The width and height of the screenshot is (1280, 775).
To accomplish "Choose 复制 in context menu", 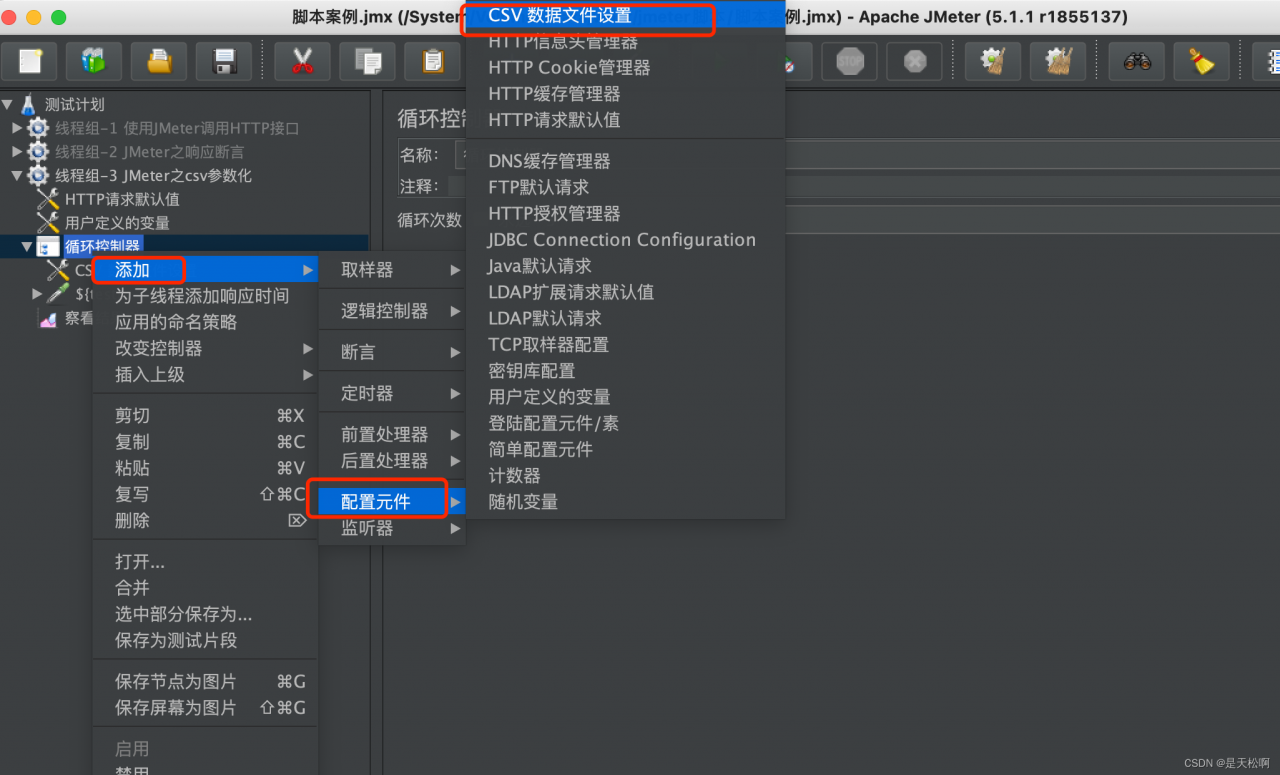I will (x=205, y=442).
